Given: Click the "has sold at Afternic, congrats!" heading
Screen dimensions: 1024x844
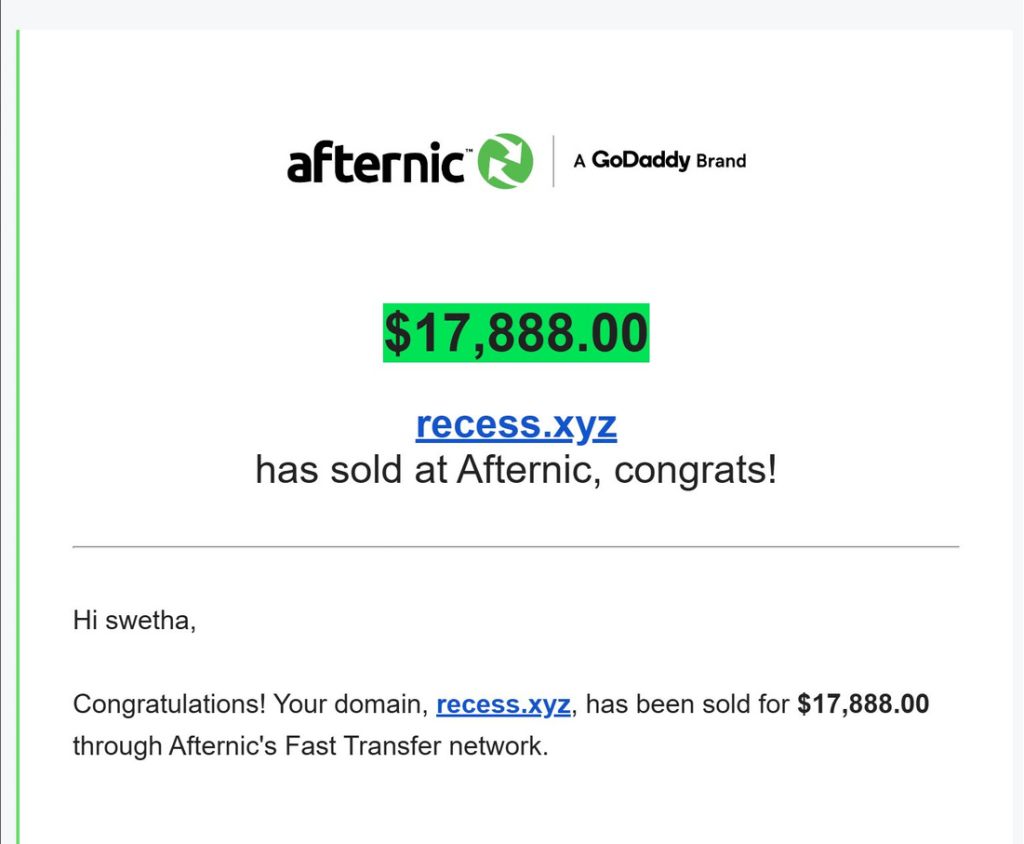Looking at the screenshot, I should point(516,469).
